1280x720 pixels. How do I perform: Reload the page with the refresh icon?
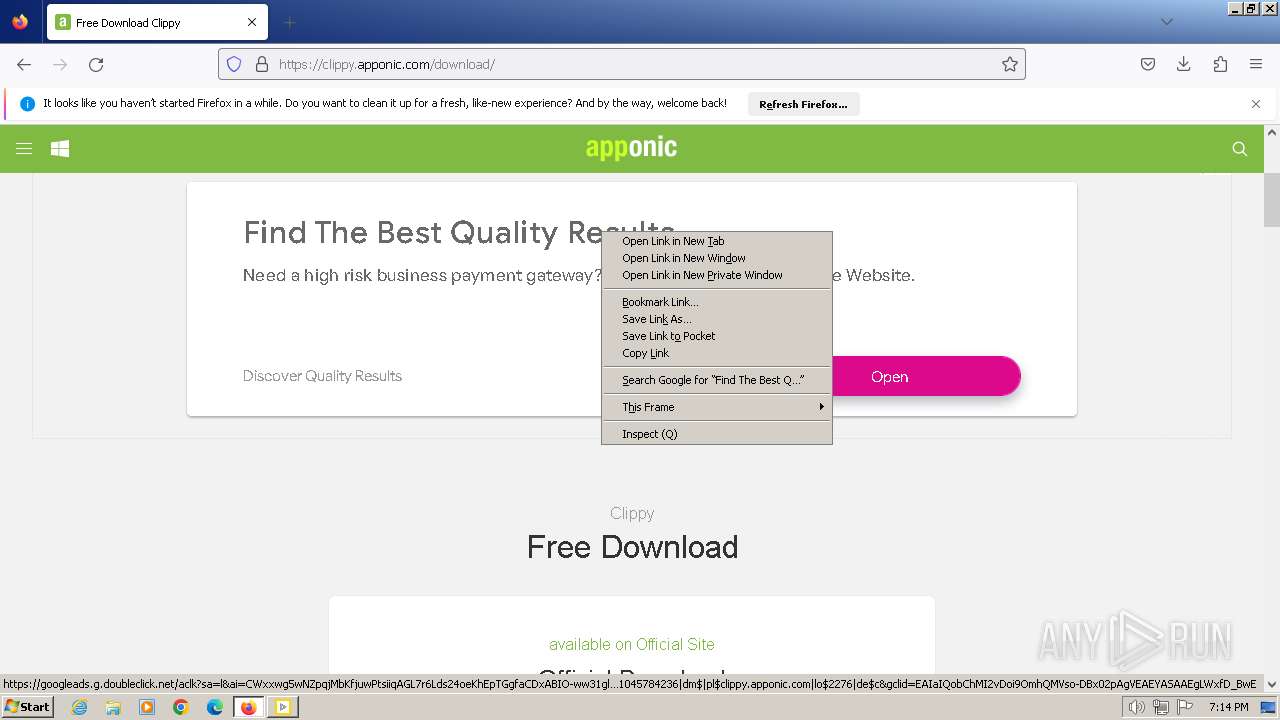(96, 64)
